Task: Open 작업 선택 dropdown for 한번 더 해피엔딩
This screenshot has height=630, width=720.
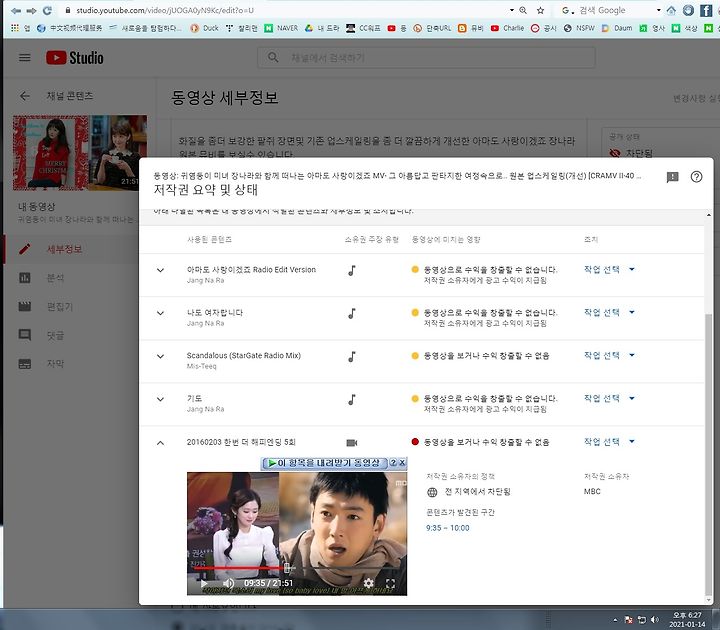Action: [609, 442]
